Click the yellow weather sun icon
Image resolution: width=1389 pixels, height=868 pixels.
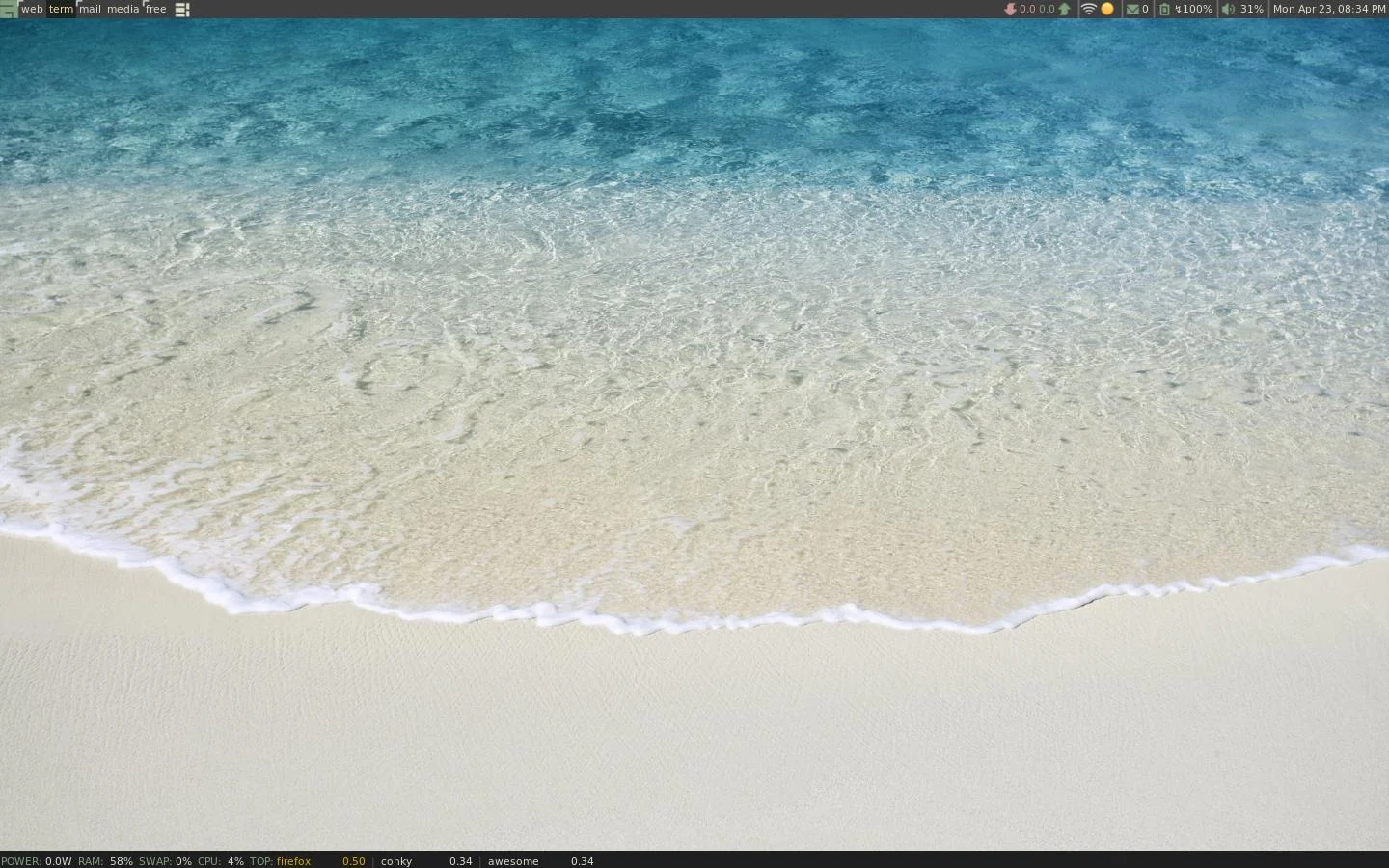point(1107,10)
